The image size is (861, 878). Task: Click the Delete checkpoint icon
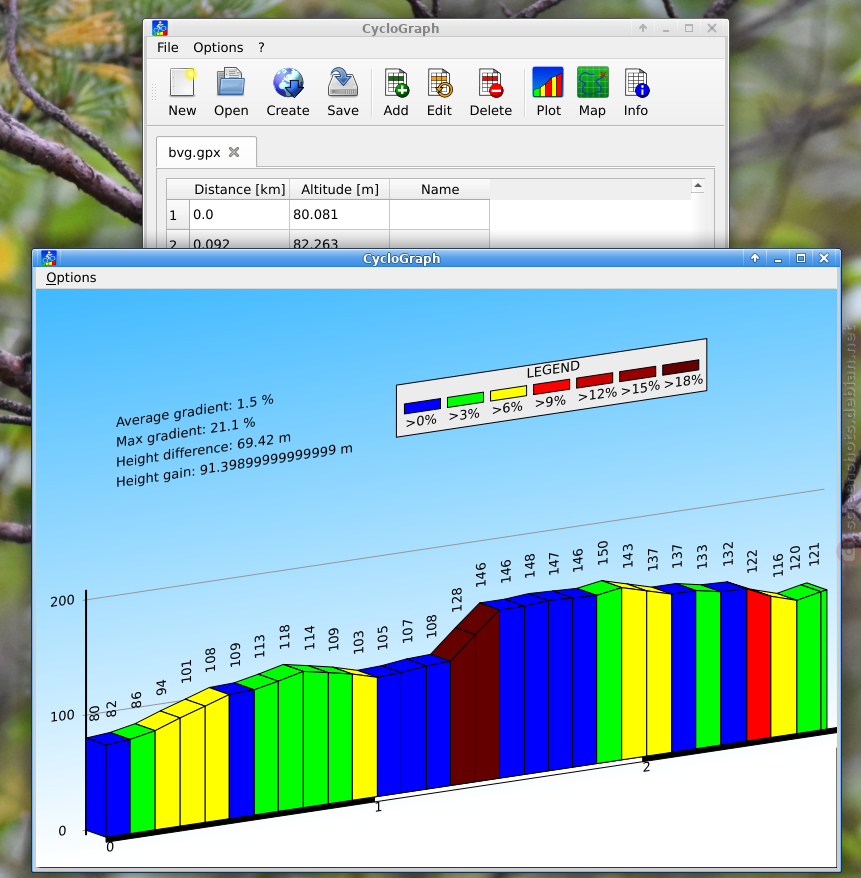pyautogui.click(x=490, y=83)
